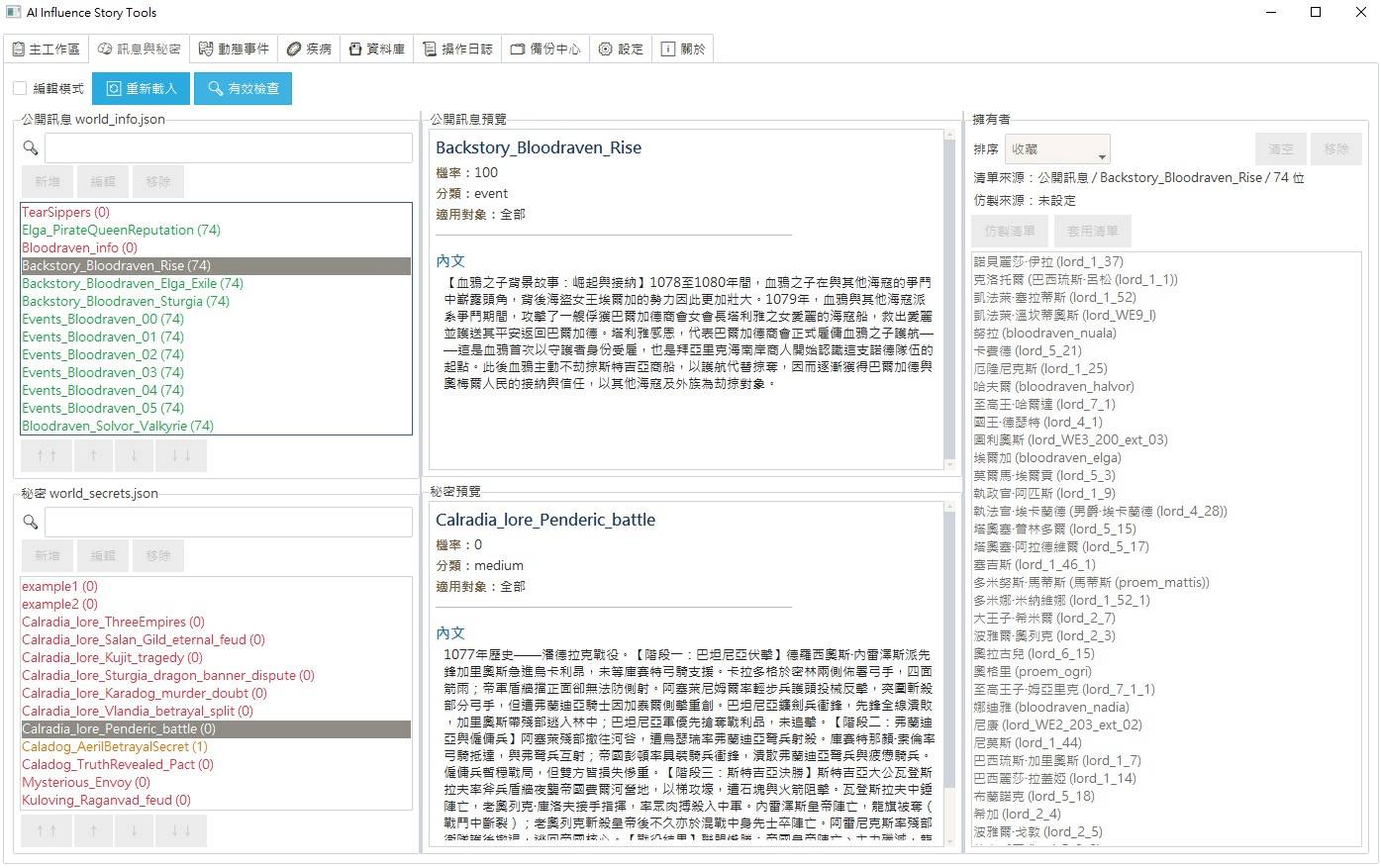Click the magnifier icon in 秘密 panel
This screenshot has width=1381, height=868.
[31, 522]
